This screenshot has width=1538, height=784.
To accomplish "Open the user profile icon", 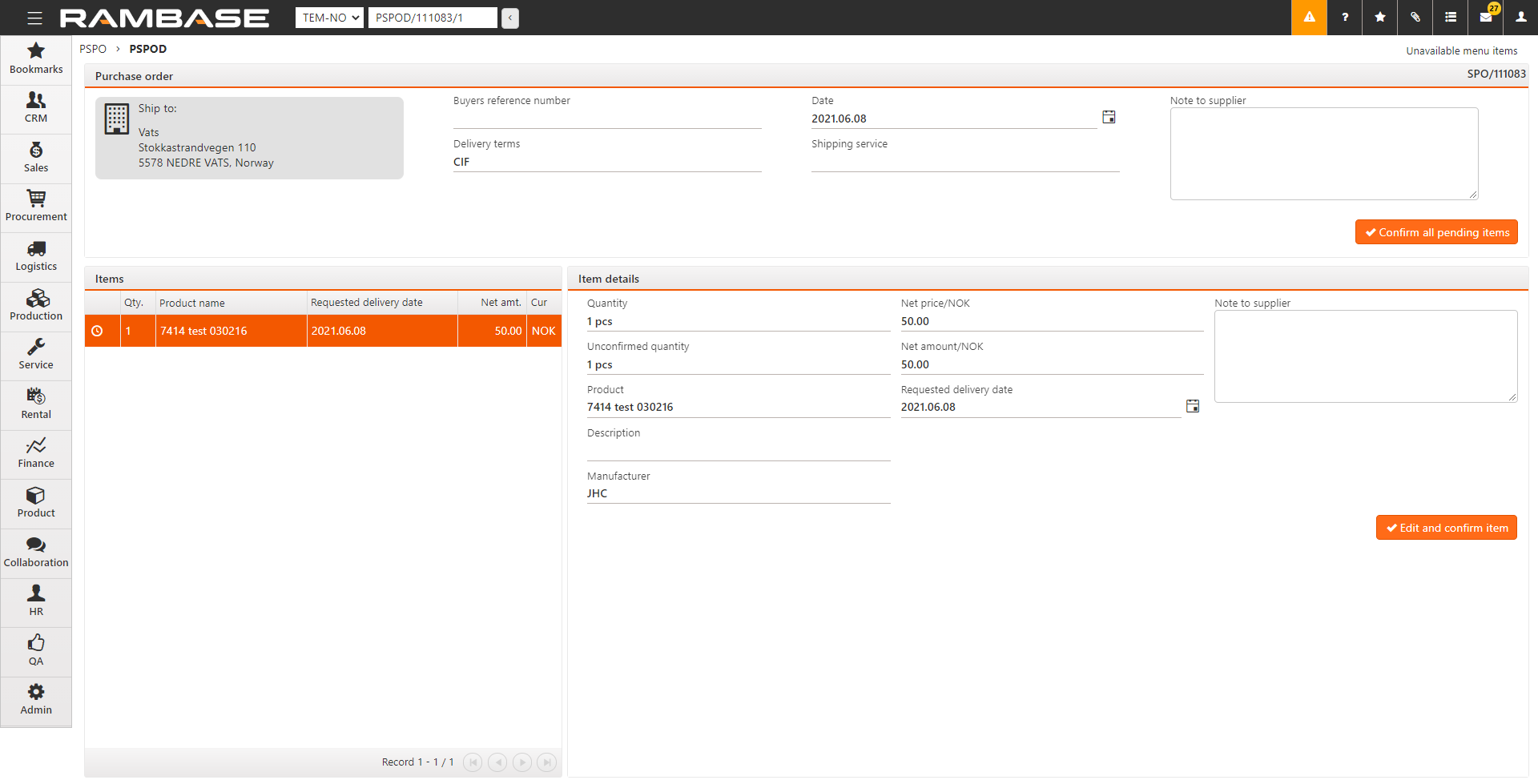I will [x=1520, y=18].
